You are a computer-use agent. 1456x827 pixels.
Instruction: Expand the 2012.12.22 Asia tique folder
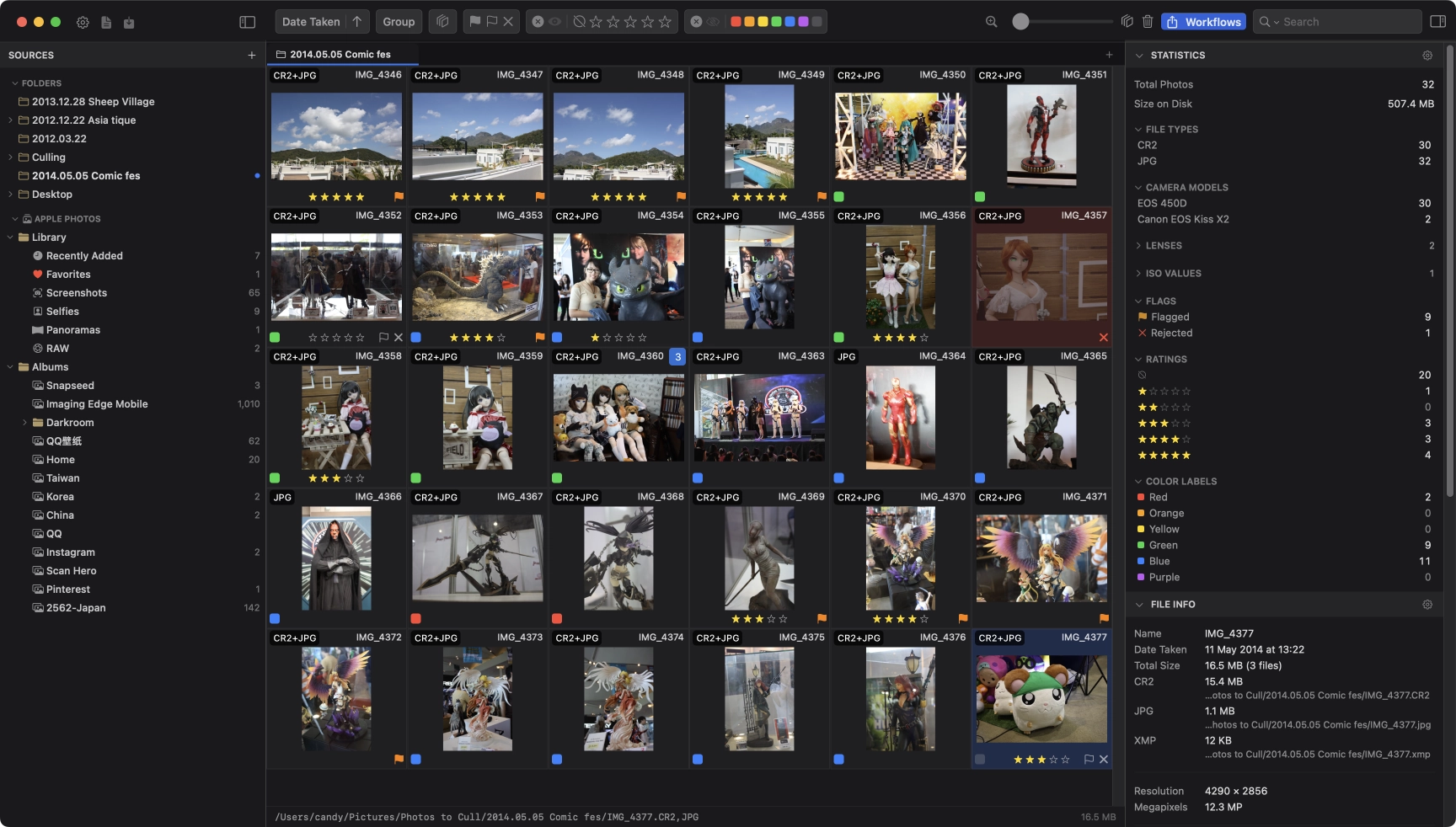(x=10, y=120)
